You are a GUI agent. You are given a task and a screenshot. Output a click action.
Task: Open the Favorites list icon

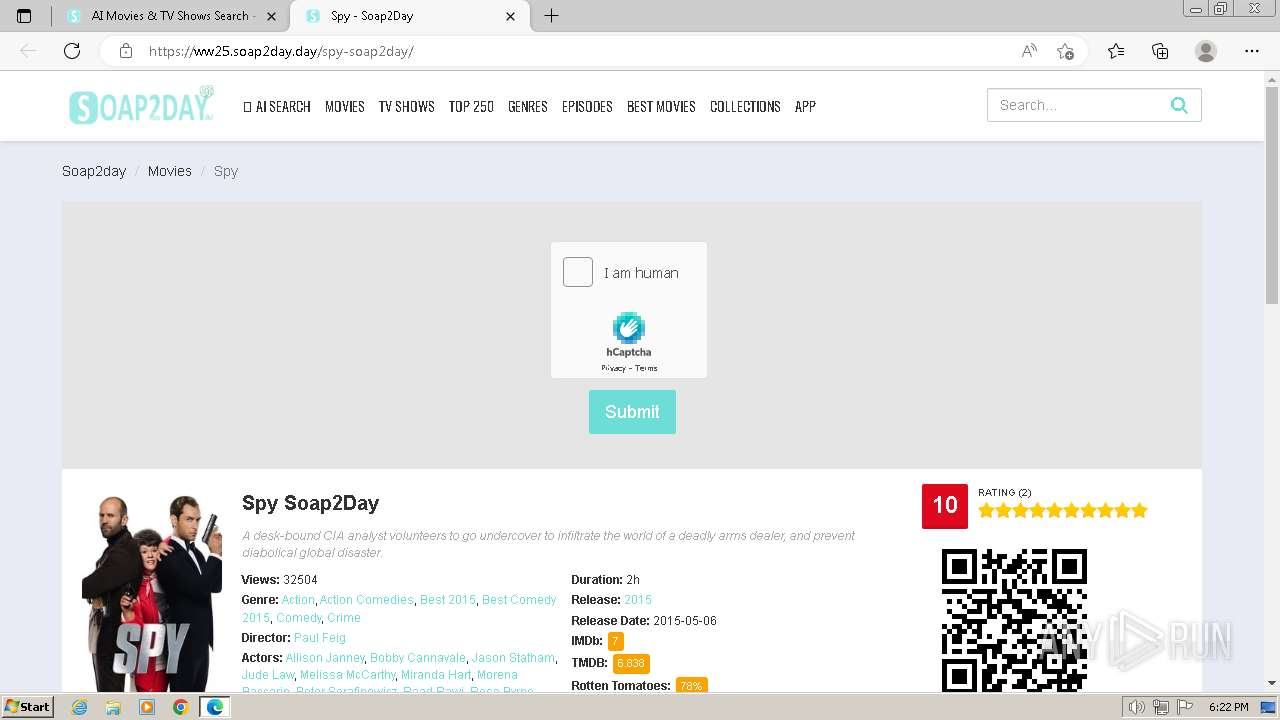(1116, 51)
